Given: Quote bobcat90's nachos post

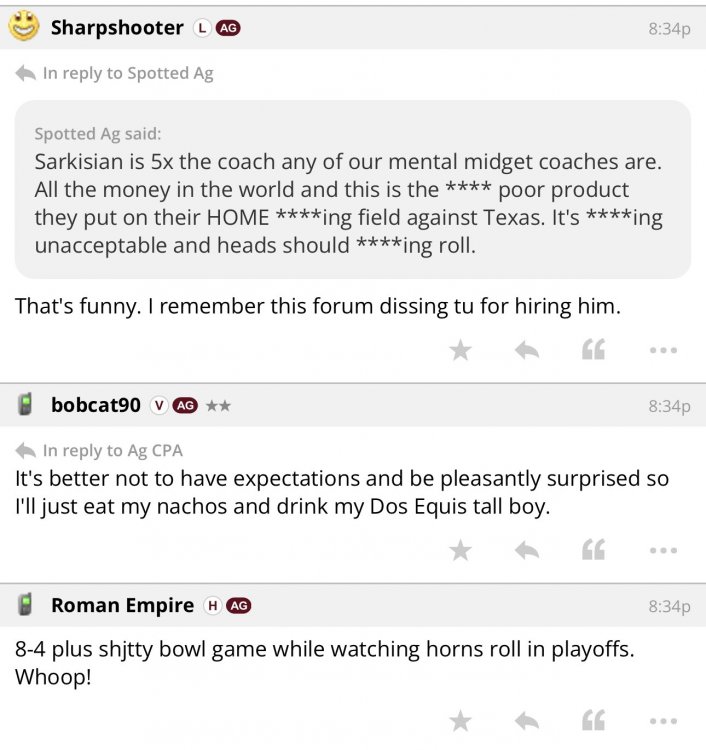Looking at the screenshot, I should (594, 550).
